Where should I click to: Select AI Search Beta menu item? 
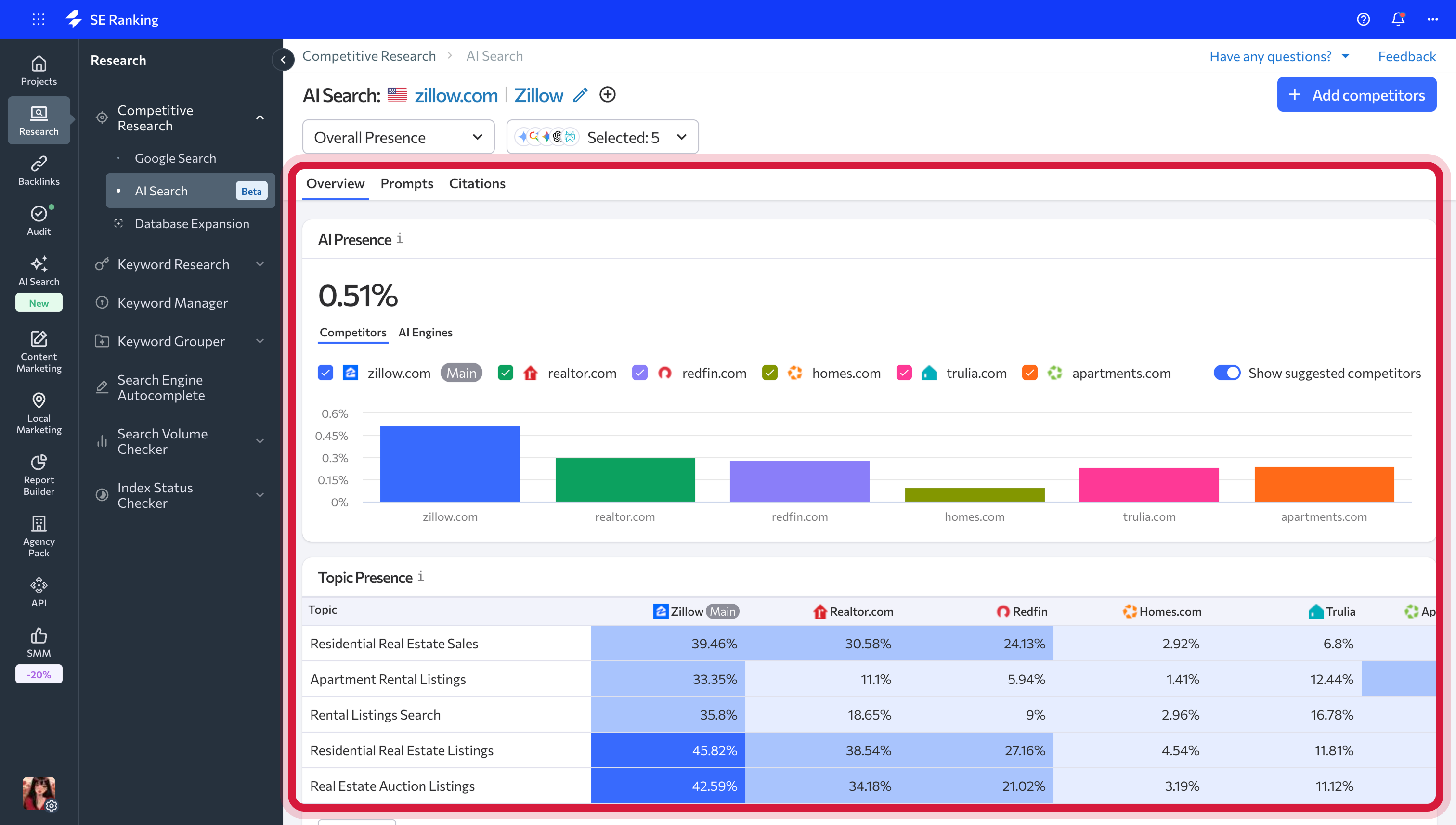(x=191, y=191)
